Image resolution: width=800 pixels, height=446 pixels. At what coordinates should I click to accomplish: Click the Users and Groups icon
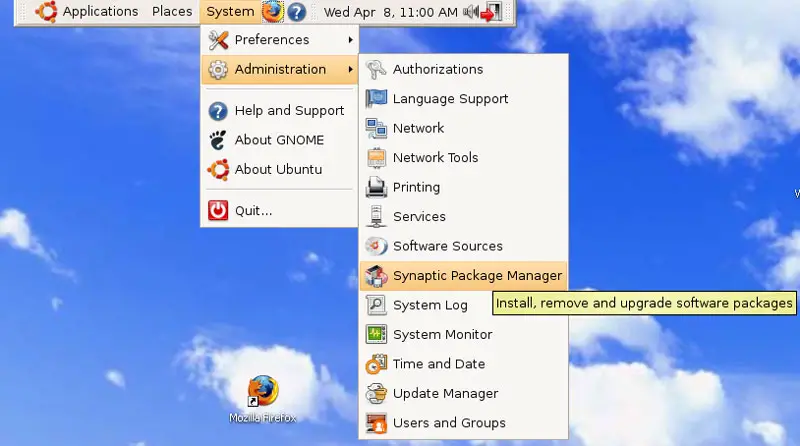point(377,423)
